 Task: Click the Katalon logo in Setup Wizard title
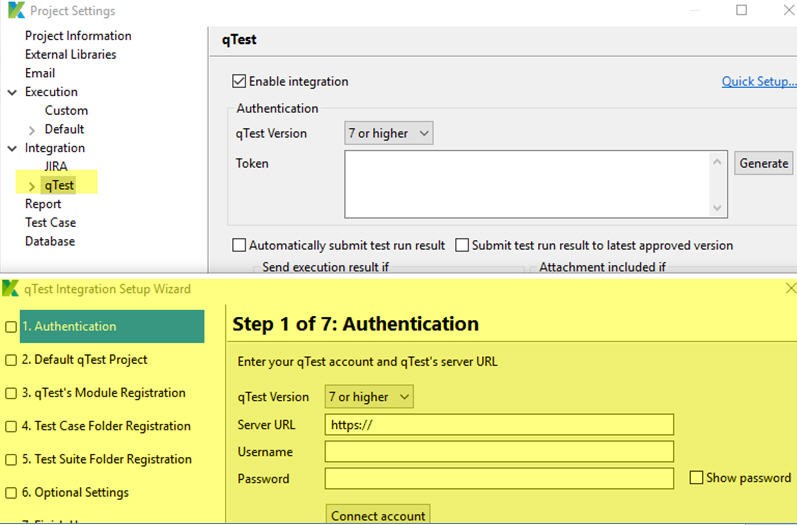tap(10, 289)
